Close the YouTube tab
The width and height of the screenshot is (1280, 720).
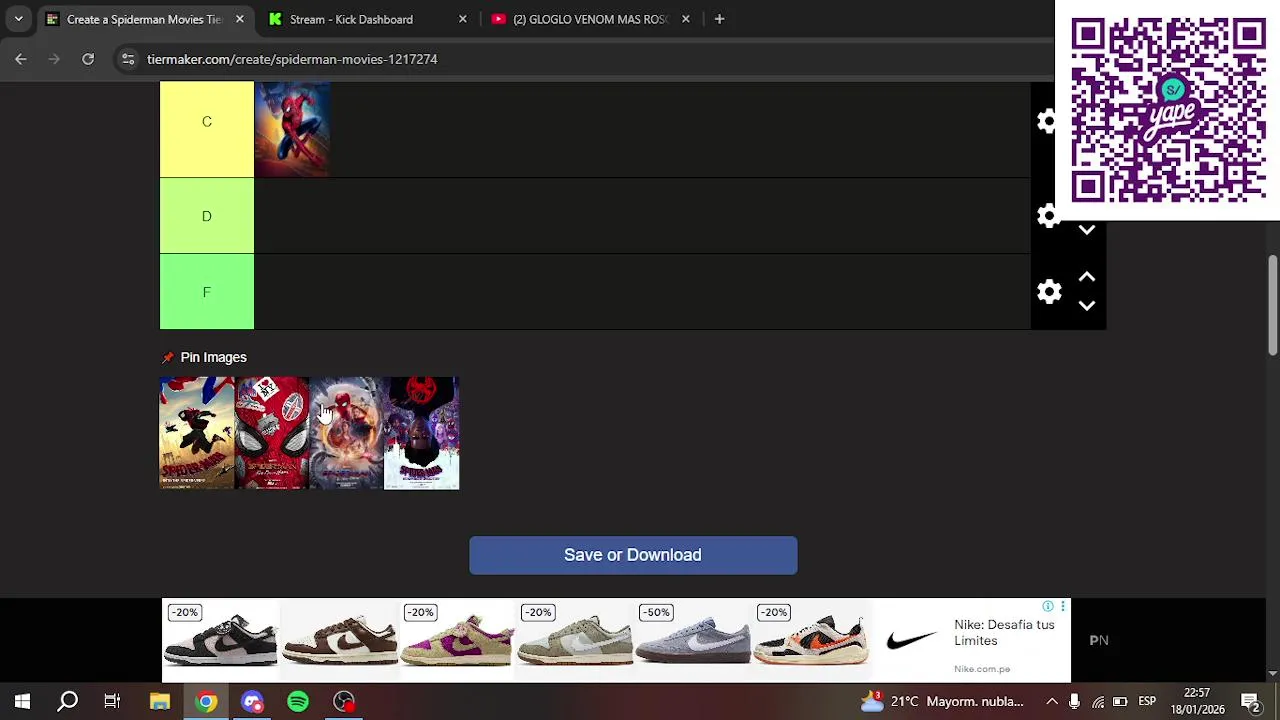tap(685, 19)
